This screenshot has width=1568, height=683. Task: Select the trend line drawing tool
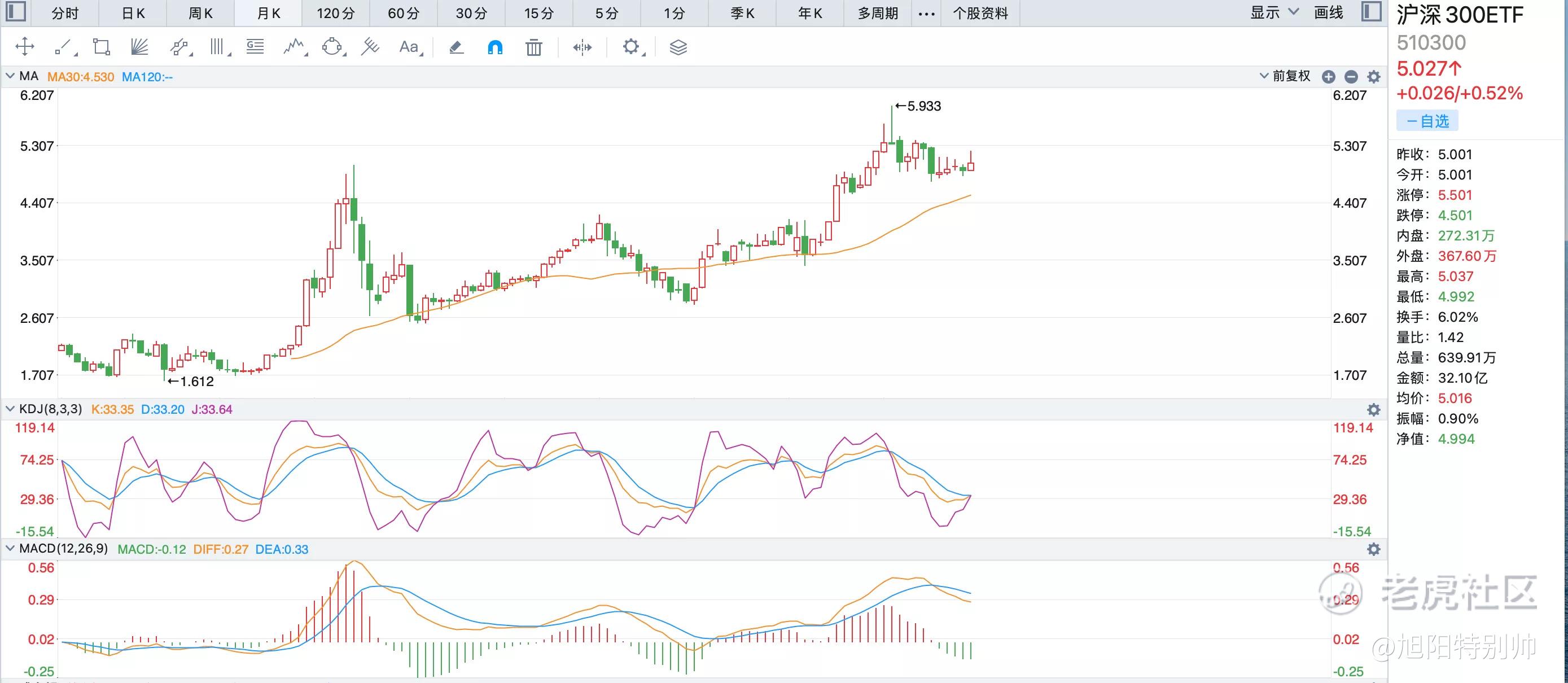pyautogui.click(x=63, y=47)
